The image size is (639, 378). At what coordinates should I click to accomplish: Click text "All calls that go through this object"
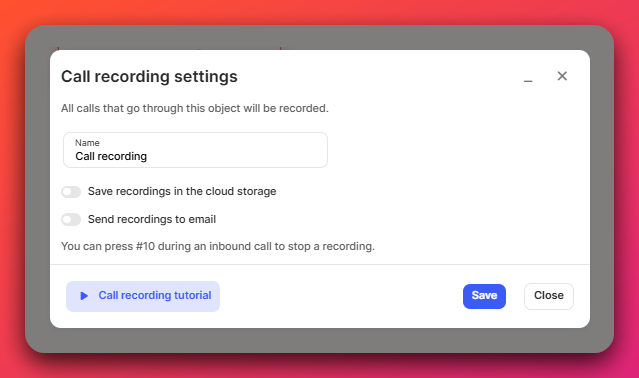pyautogui.click(x=151, y=108)
